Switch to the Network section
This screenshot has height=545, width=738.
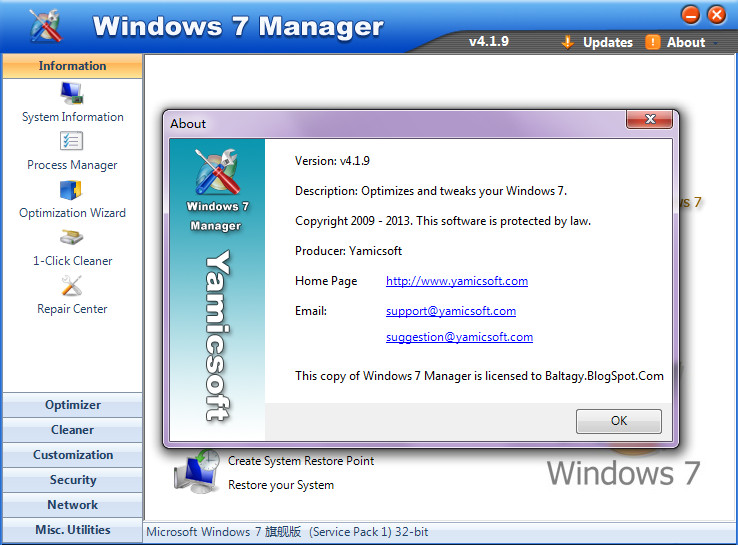click(x=72, y=505)
